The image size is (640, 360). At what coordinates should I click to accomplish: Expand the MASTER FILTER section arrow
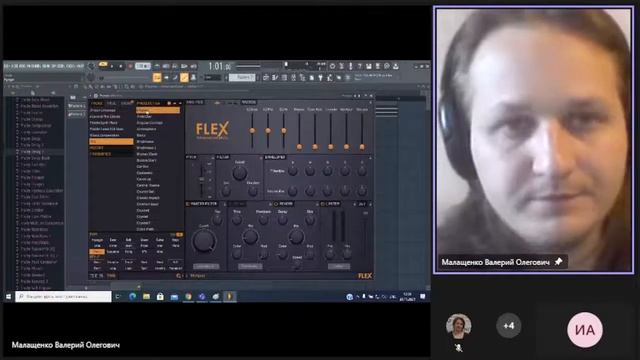(x=224, y=204)
